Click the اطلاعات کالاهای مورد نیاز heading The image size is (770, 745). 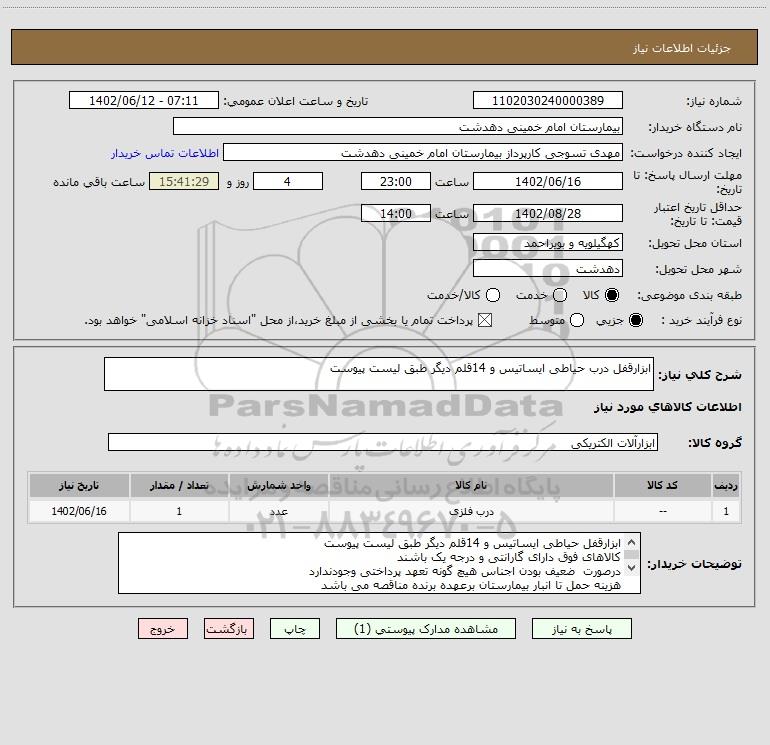[667, 407]
